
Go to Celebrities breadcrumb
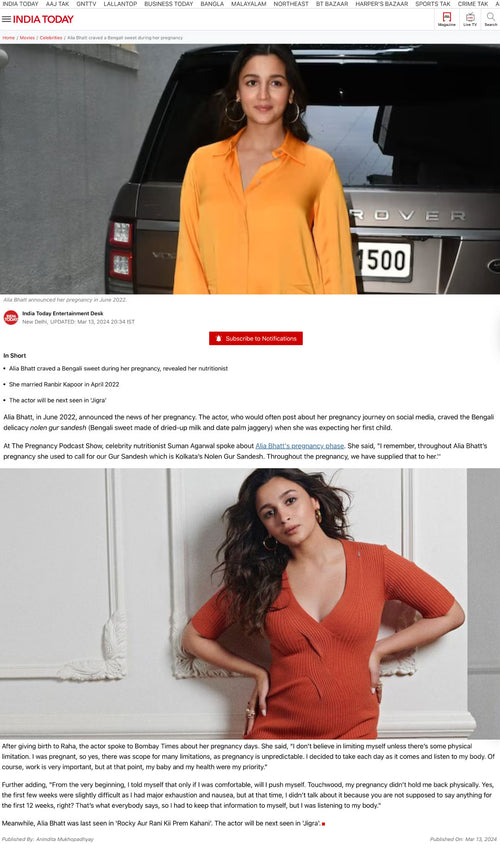tap(51, 38)
